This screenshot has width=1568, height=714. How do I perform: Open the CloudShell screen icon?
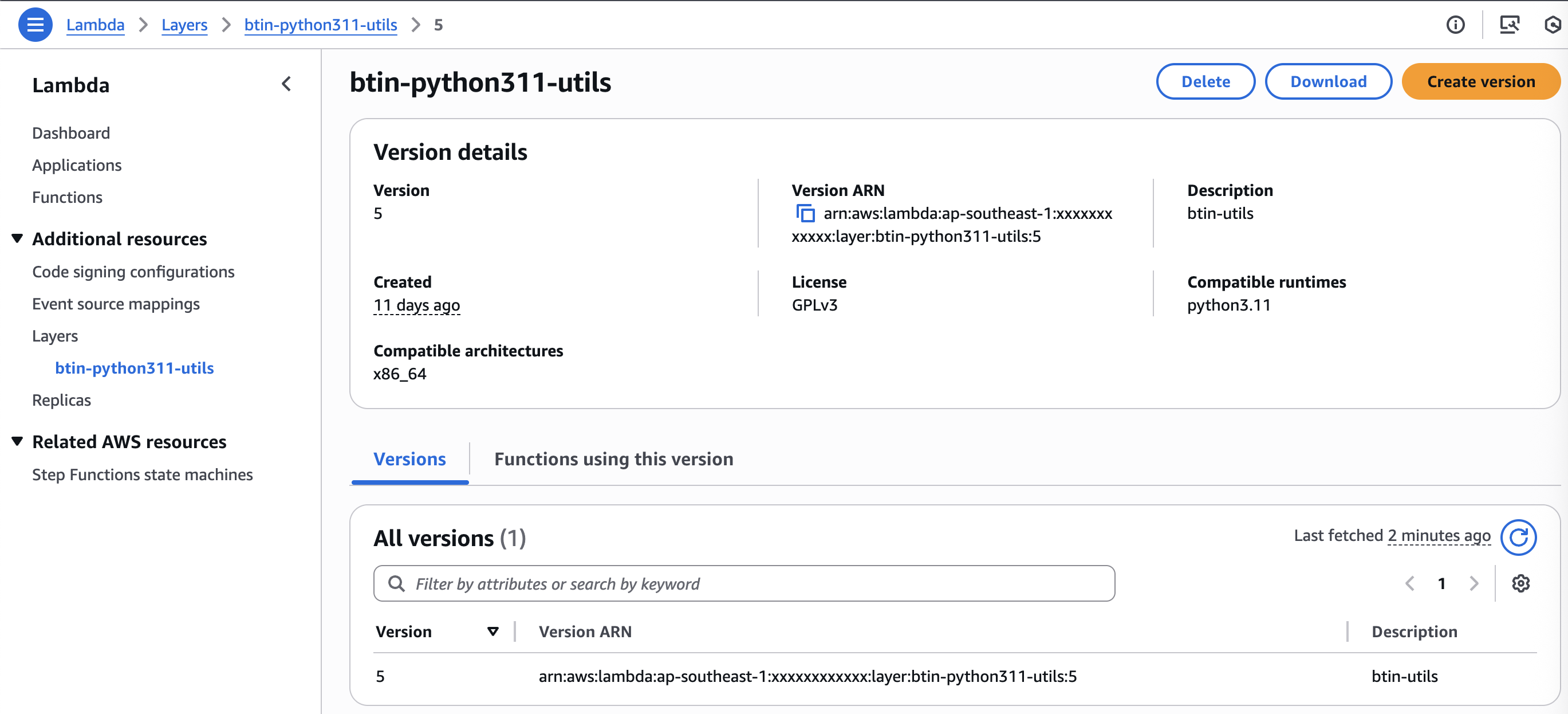pos(1509,25)
